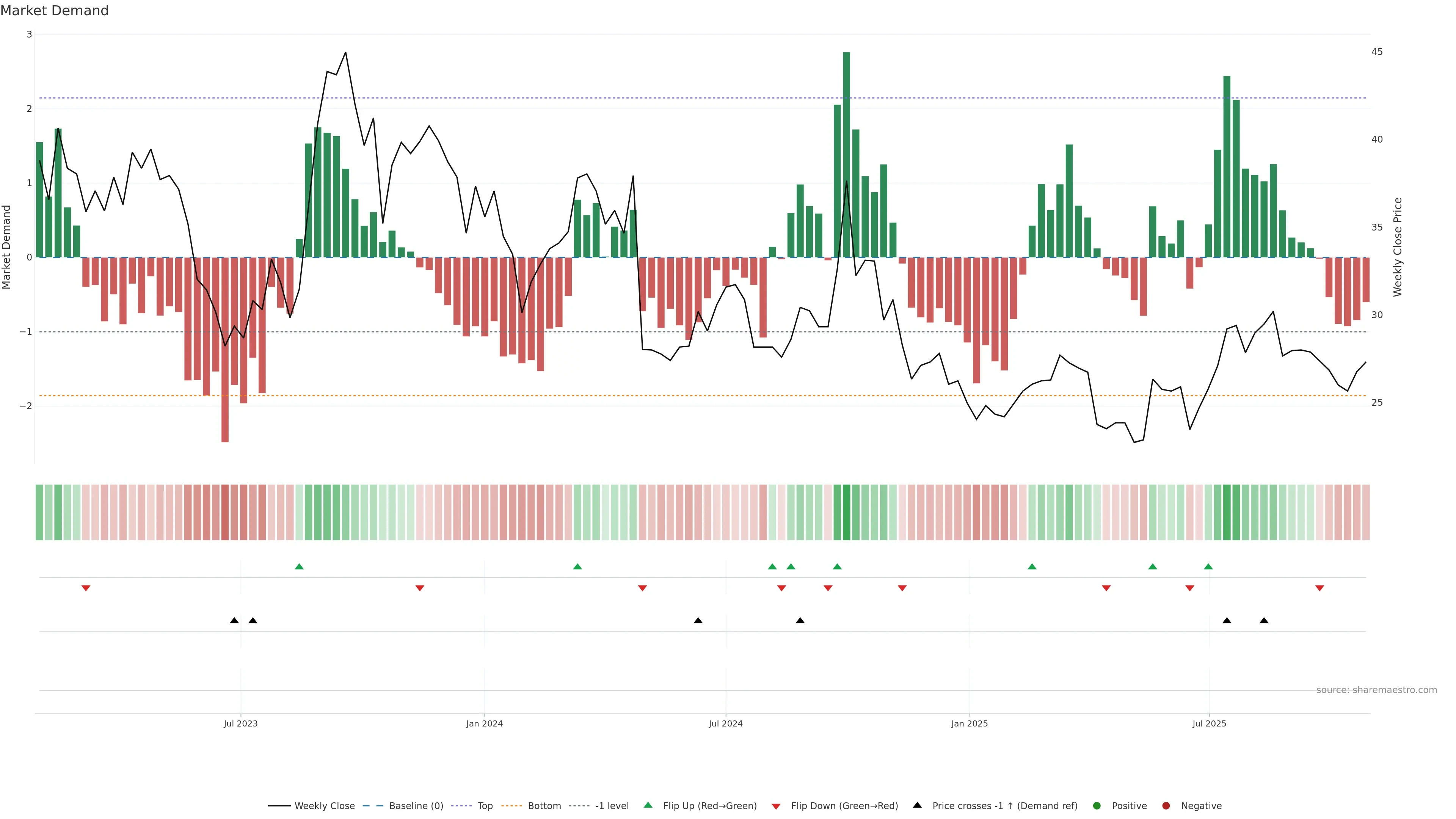
Task: Click the Flip Up green triangle legend icon
Action: click(648, 805)
